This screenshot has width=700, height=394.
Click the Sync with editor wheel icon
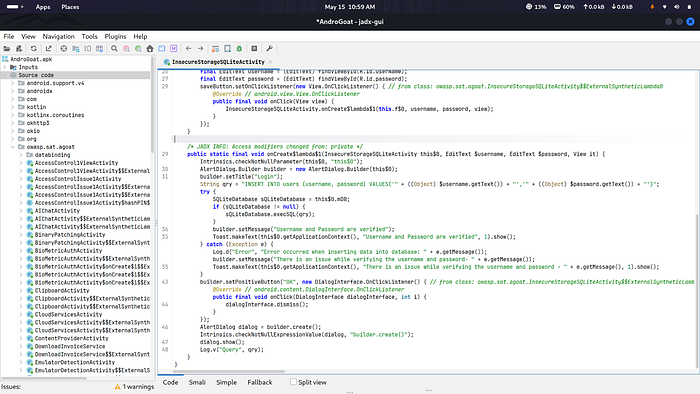(x=64, y=49)
